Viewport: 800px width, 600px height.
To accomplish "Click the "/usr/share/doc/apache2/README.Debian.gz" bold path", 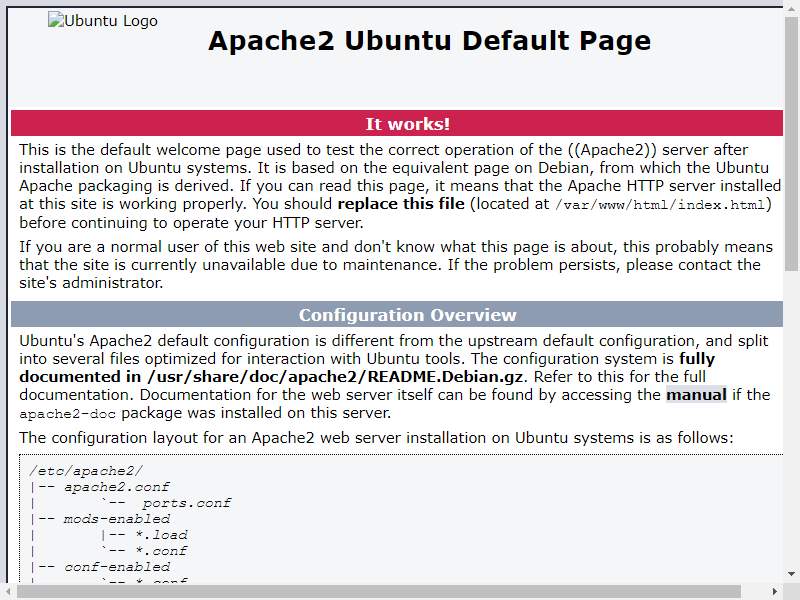I will tap(335, 377).
